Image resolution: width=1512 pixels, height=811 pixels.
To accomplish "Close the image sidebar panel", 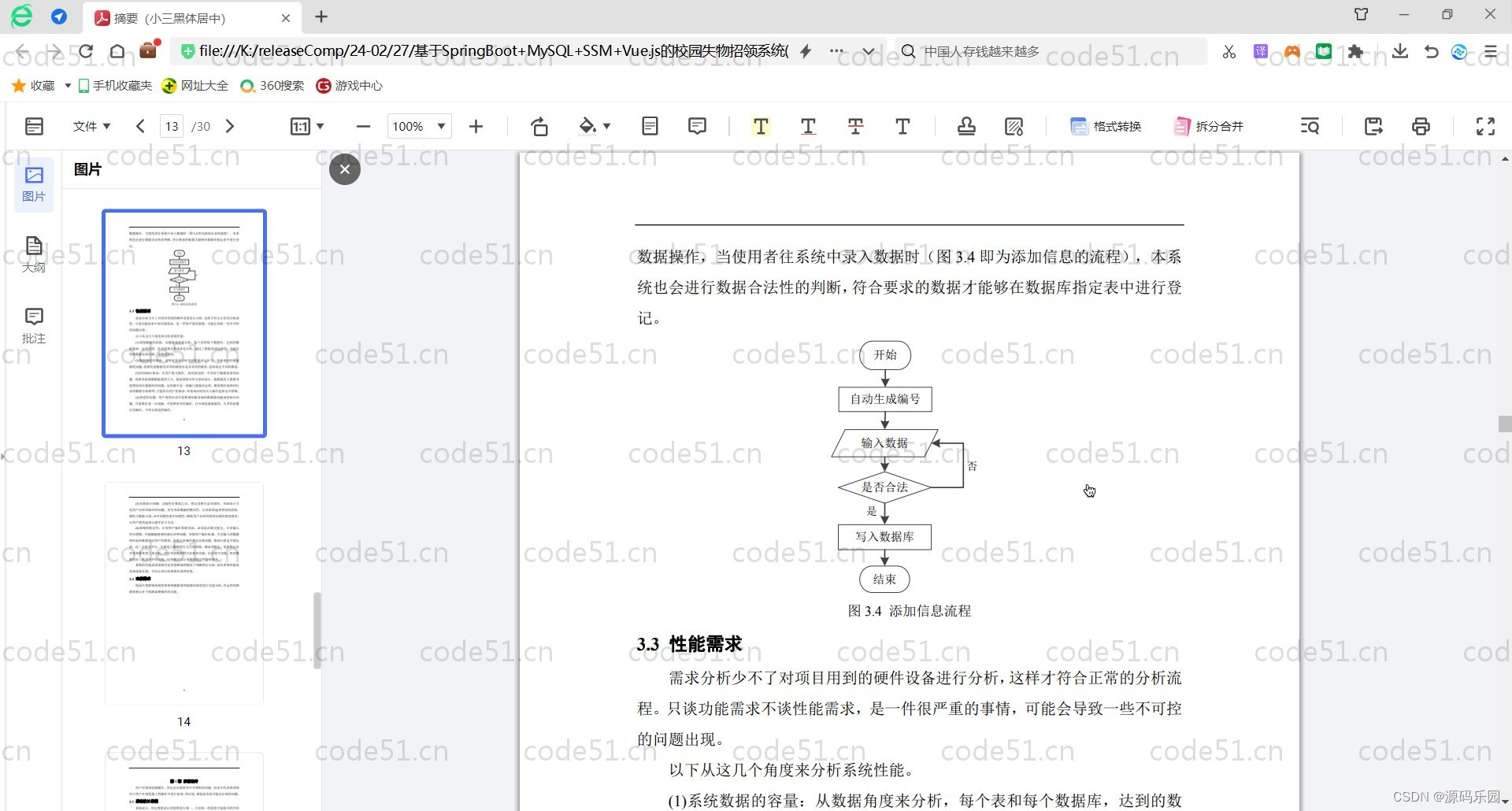I will pyautogui.click(x=345, y=168).
